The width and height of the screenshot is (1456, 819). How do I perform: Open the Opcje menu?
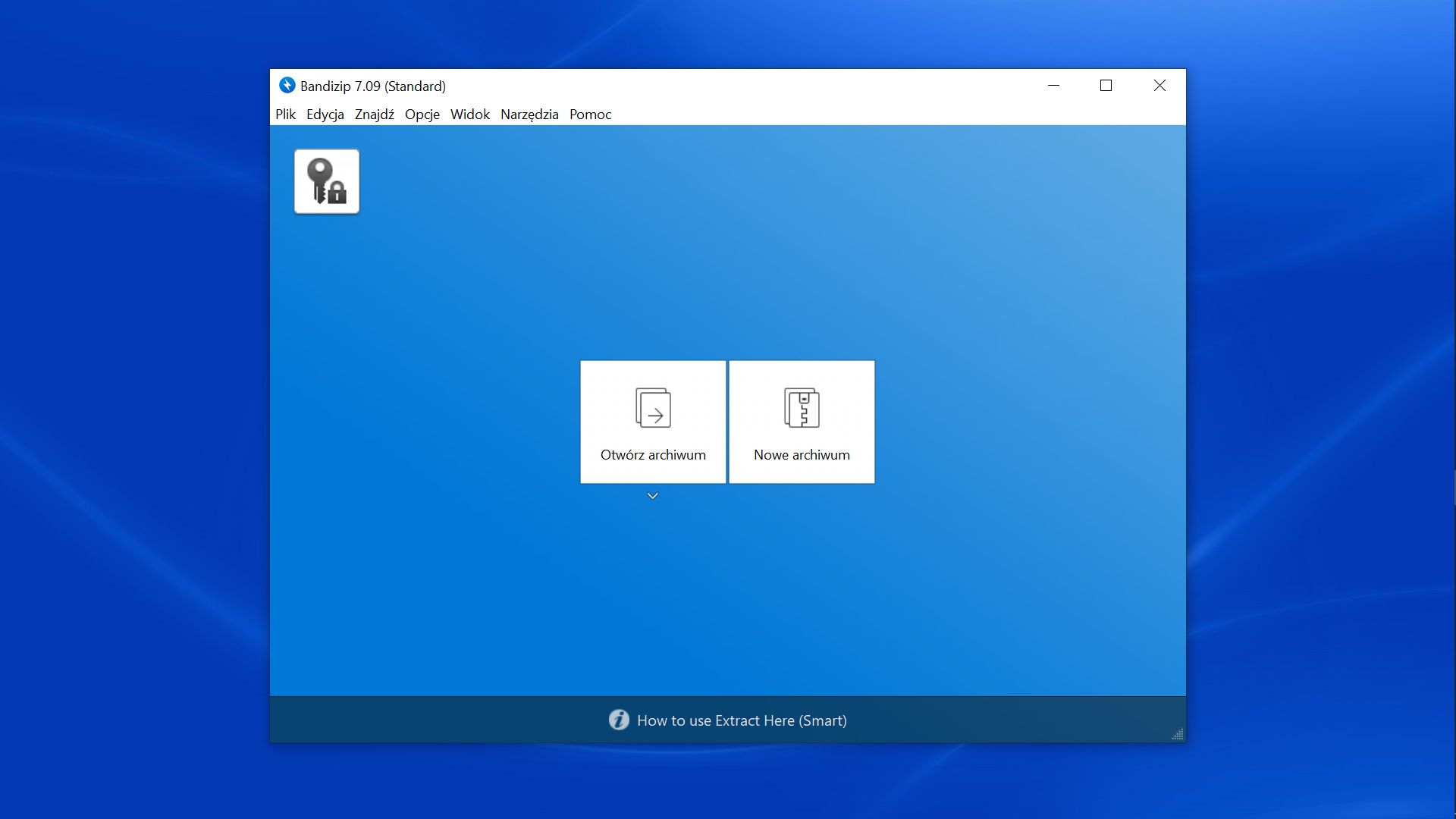point(422,115)
